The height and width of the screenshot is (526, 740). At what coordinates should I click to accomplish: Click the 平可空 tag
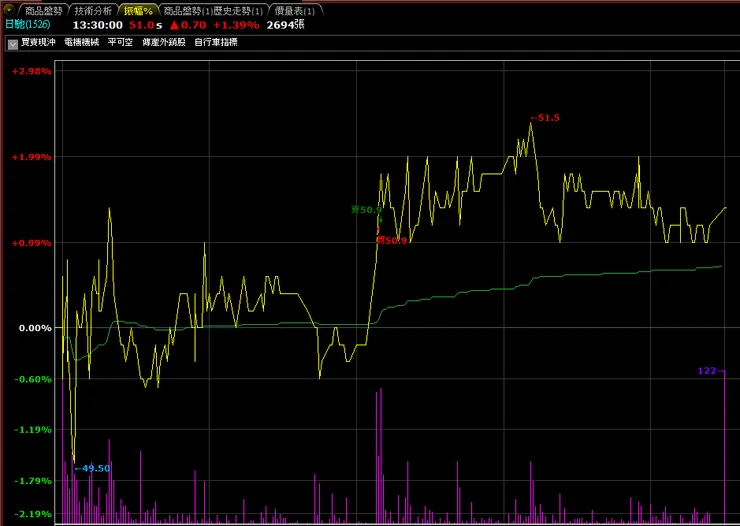pyautogui.click(x=120, y=42)
